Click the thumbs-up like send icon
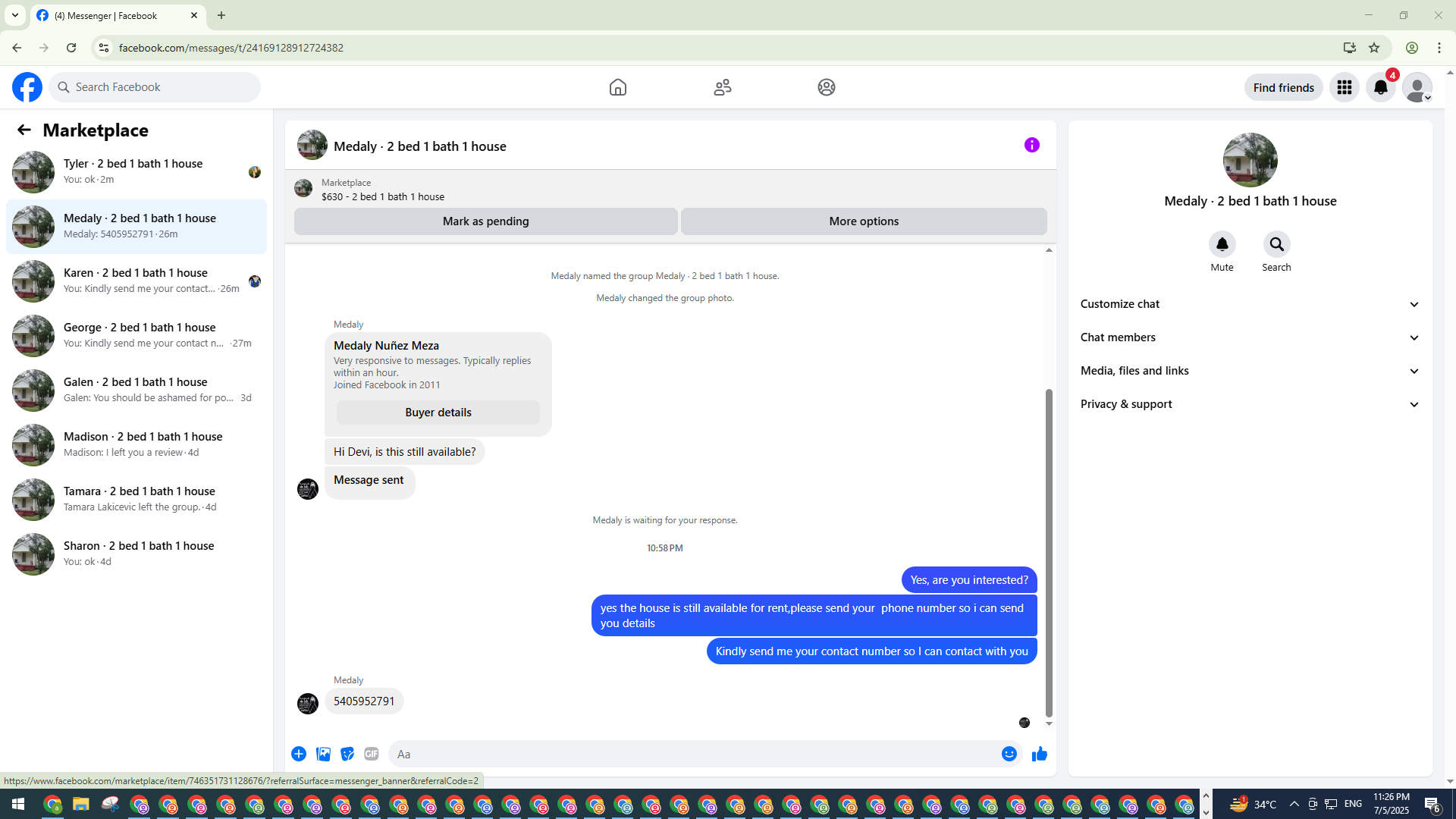1456x819 pixels. (x=1039, y=754)
